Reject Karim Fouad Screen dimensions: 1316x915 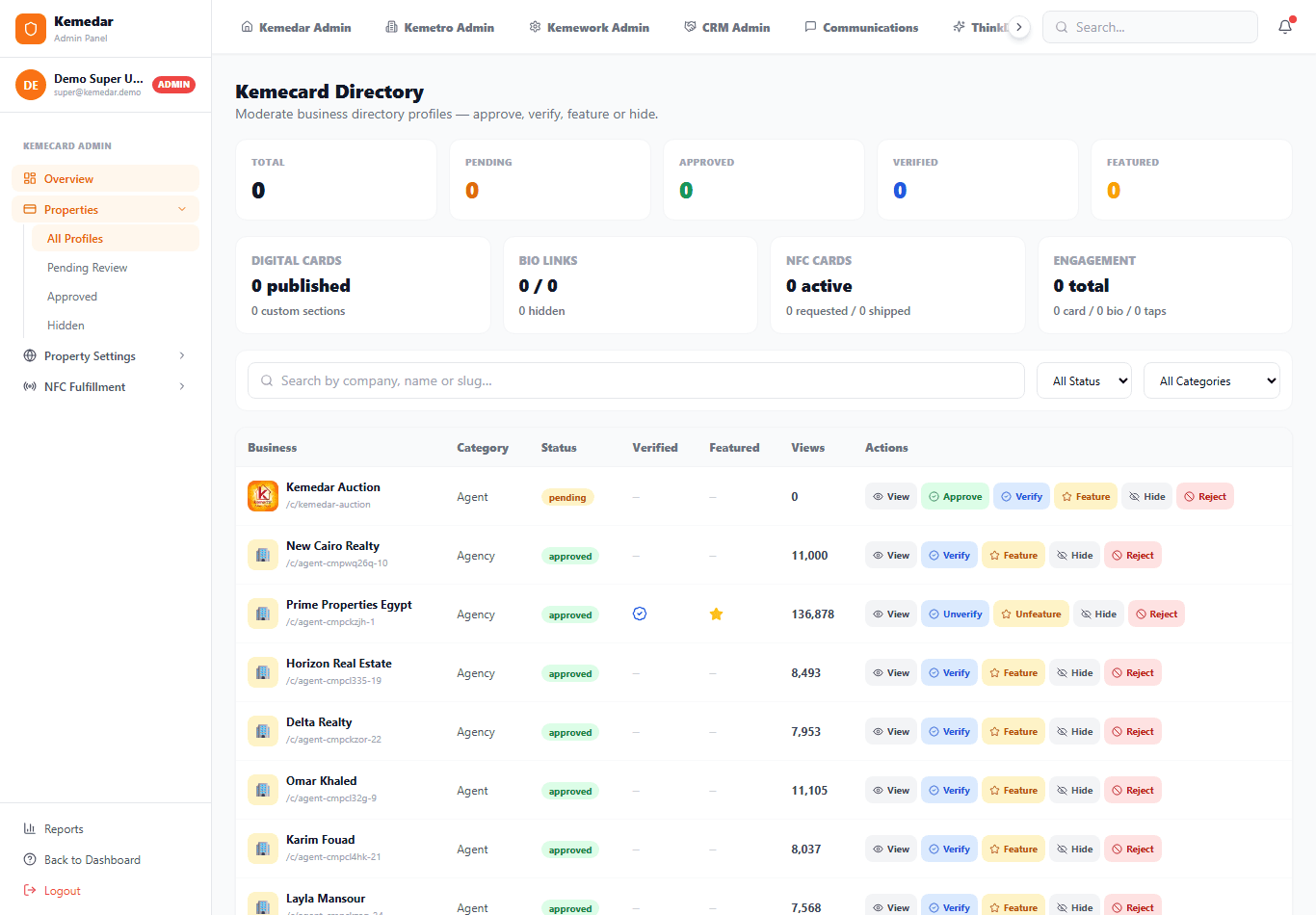point(1133,849)
